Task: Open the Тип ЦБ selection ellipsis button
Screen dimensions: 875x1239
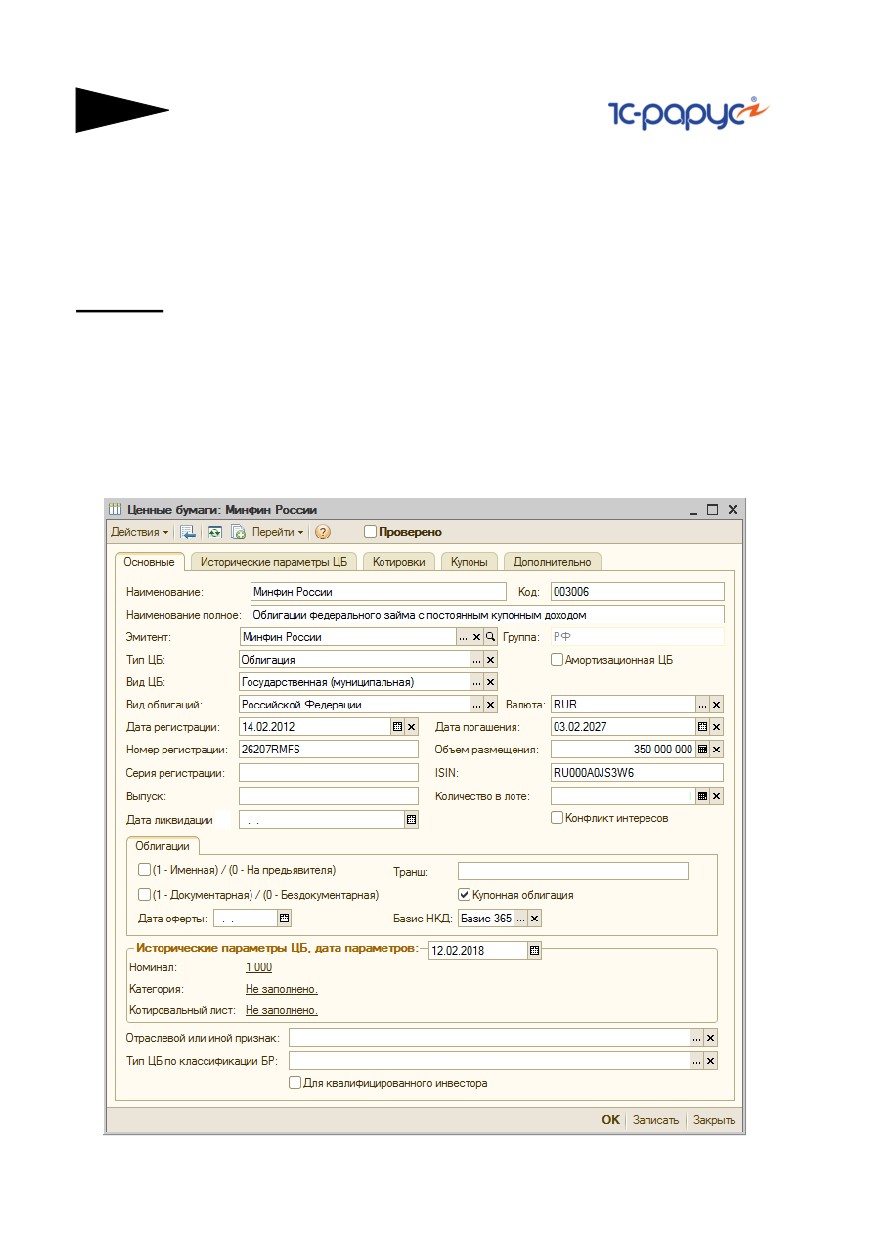Action: [477, 660]
